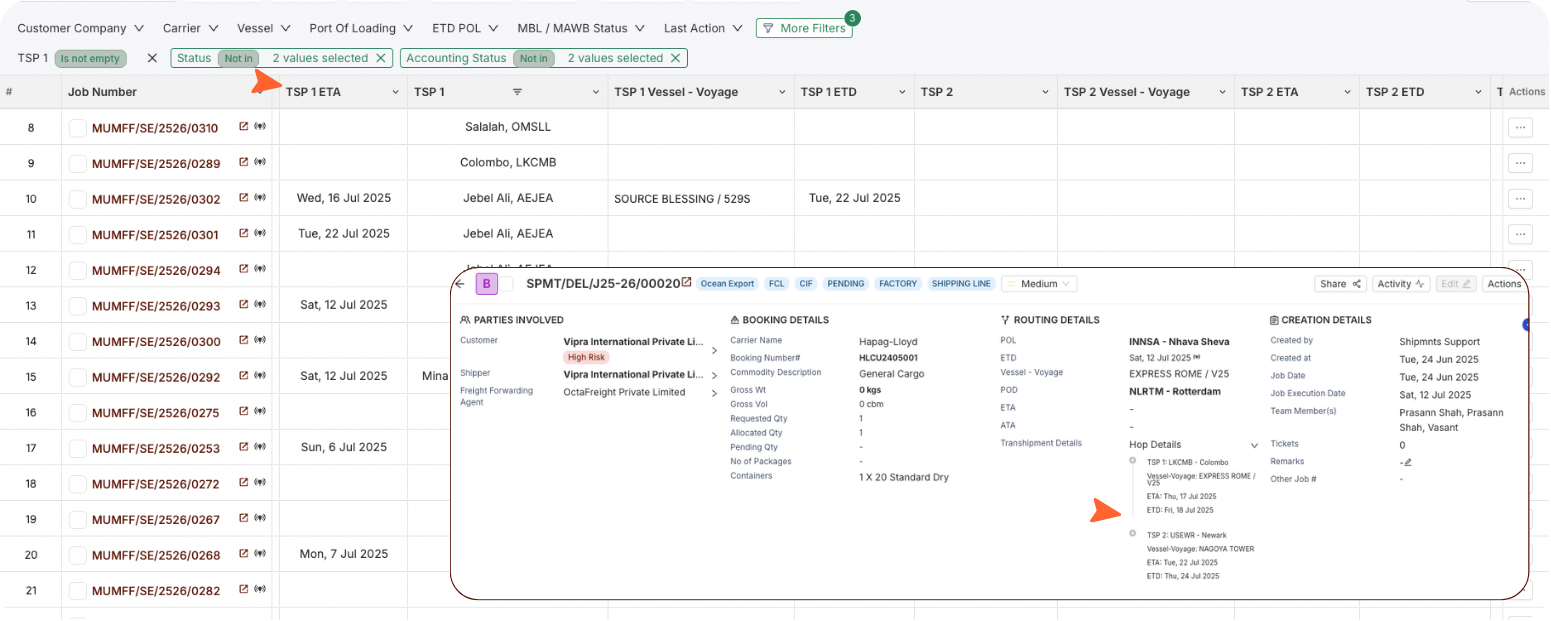Tick checkbox for job MUMFF/SE/2526/0302
This screenshot has height=621, width=1551.
coord(77,199)
